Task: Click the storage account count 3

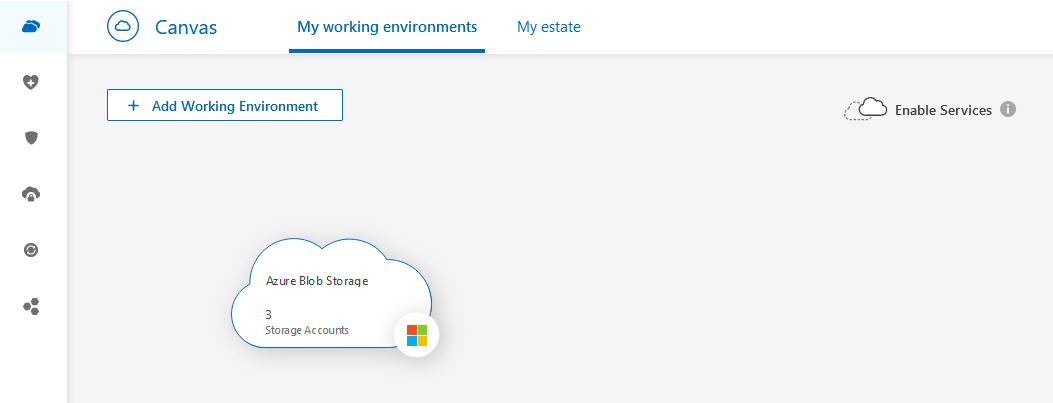Action: [268, 314]
